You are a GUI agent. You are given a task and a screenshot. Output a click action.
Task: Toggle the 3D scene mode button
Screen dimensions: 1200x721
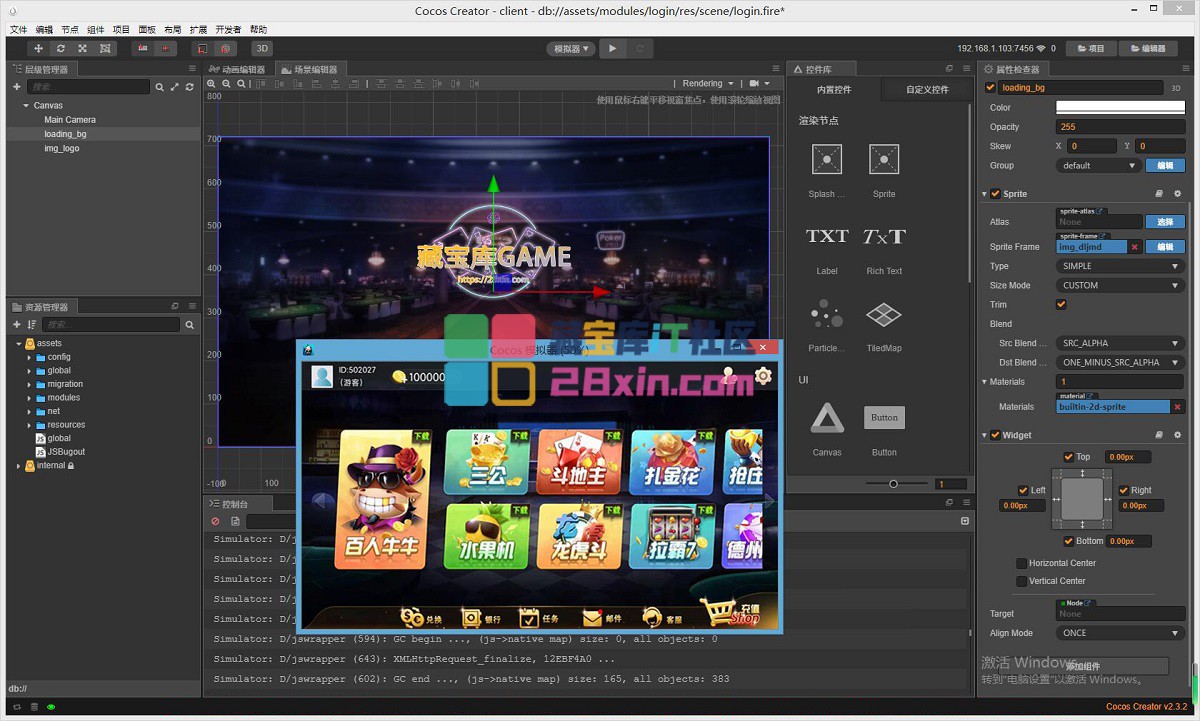coord(262,48)
